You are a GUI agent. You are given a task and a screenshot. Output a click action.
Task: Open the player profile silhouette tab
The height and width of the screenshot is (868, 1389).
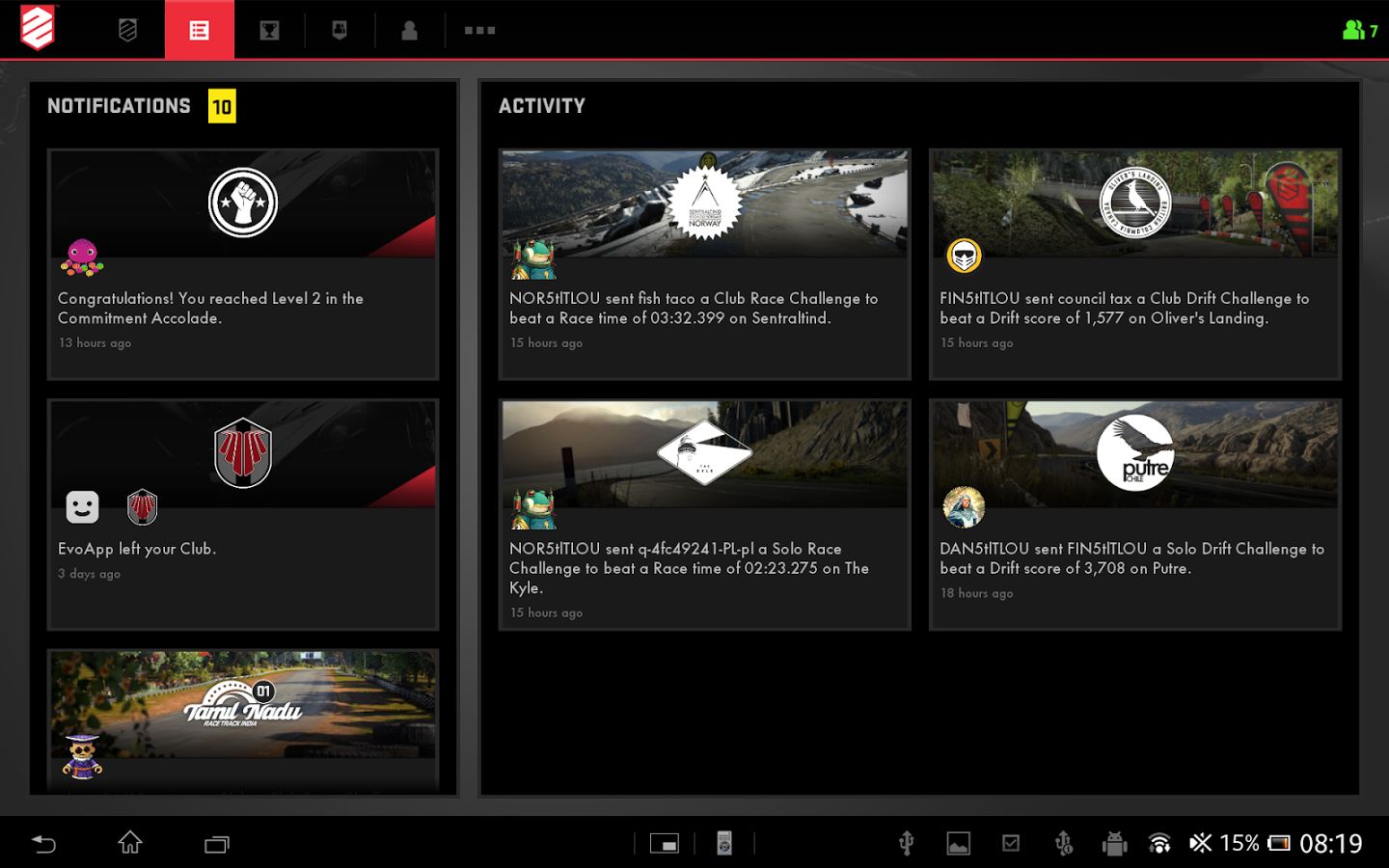tap(409, 30)
